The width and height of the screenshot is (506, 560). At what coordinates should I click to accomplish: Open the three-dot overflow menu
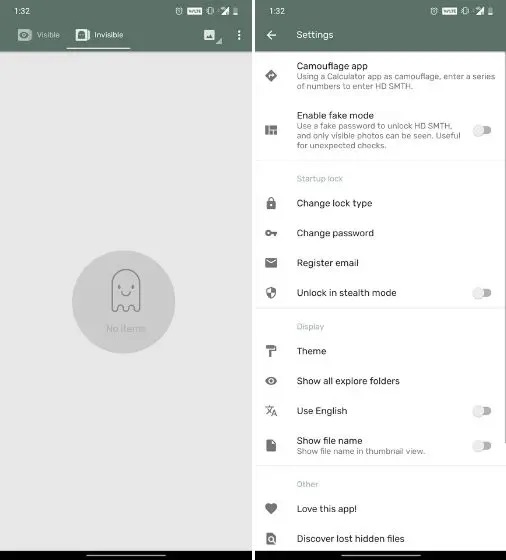(239, 35)
